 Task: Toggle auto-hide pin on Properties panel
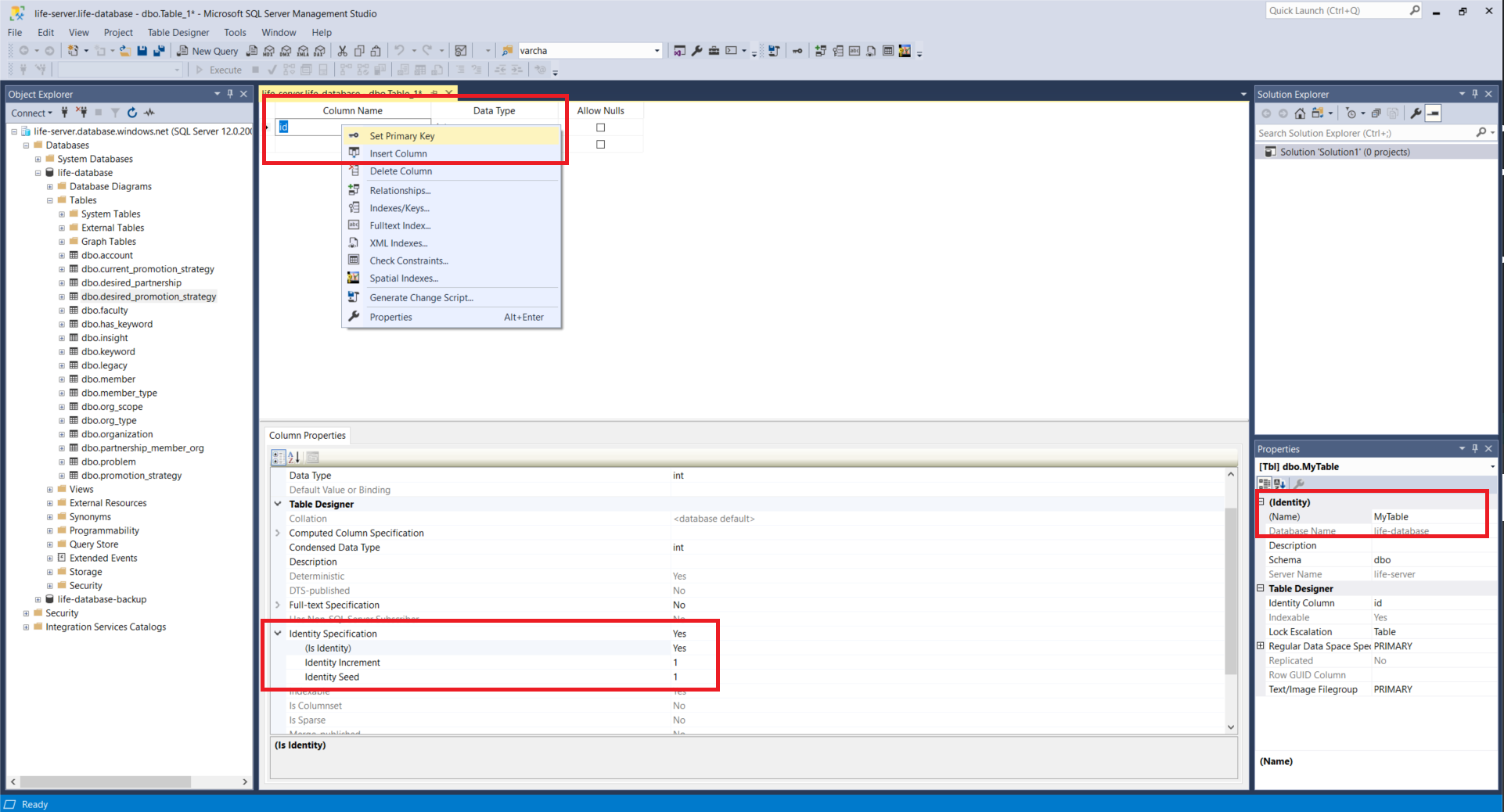click(1475, 449)
